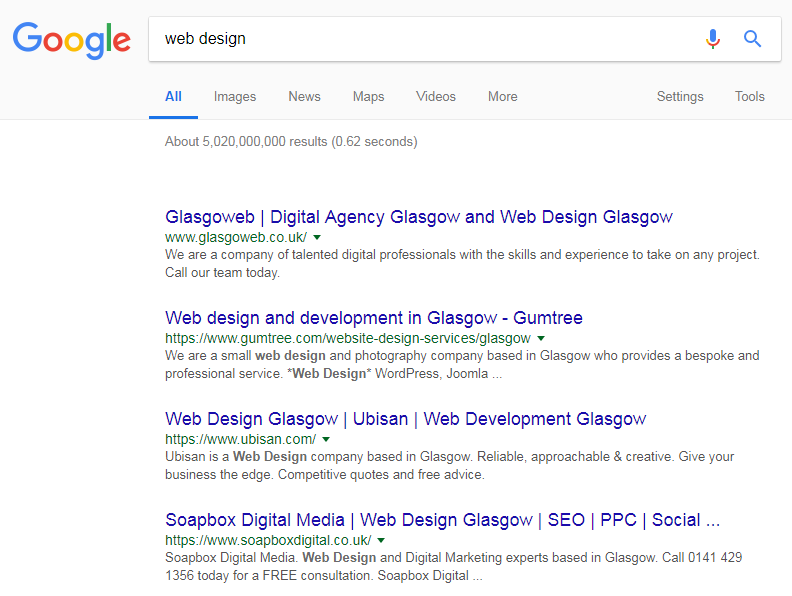The width and height of the screenshot is (792, 596).
Task: Expand dropdown arrow beside soapboxdigital.co.uk URL
Action: point(381,540)
